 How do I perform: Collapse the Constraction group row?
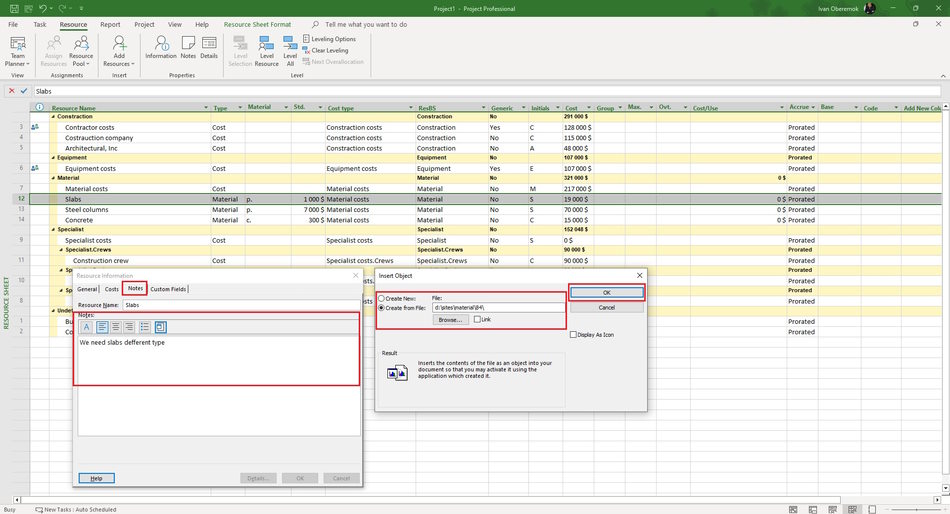point(53,116)
